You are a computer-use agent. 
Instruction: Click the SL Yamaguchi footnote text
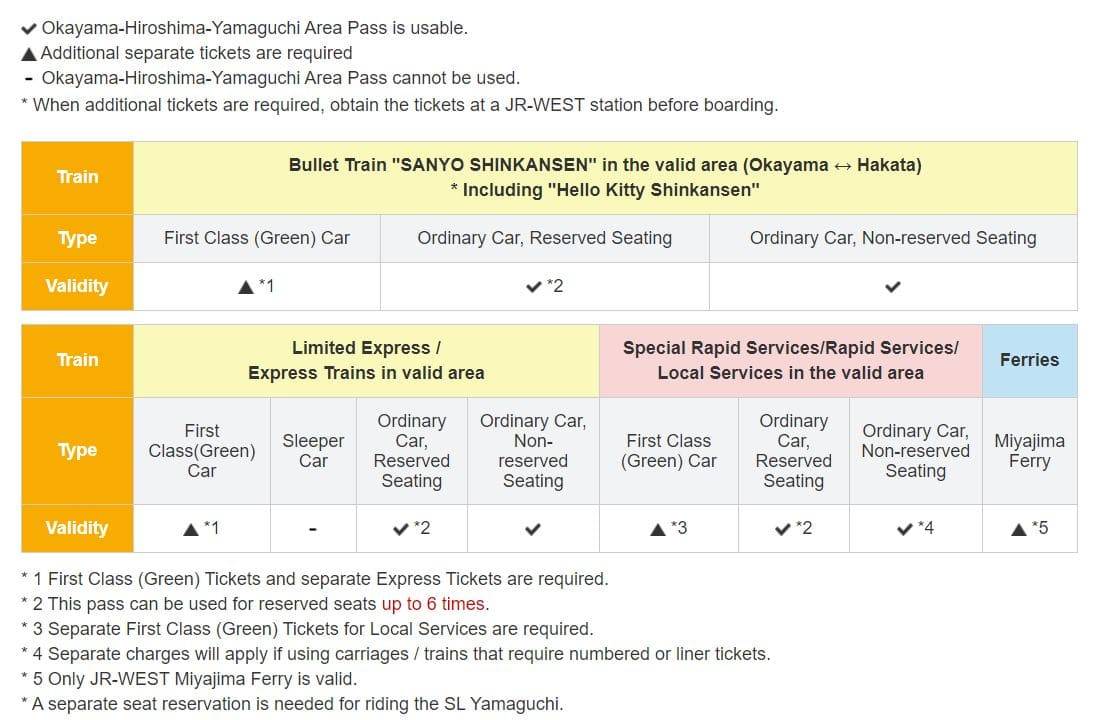point(292,704)
